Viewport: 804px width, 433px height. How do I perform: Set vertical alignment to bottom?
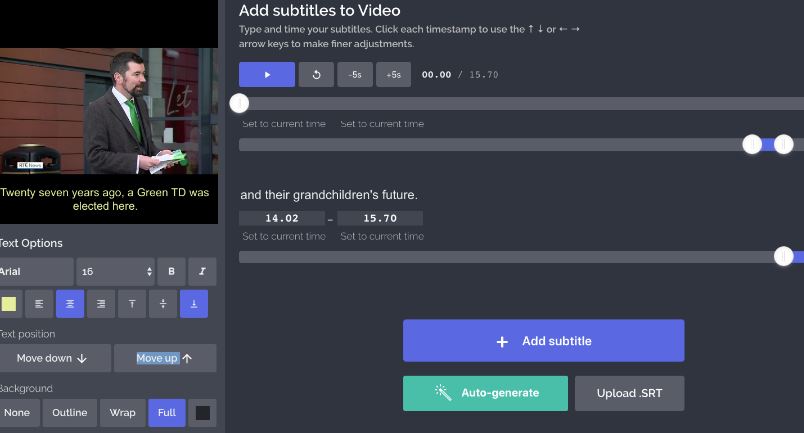pos(194,304)
